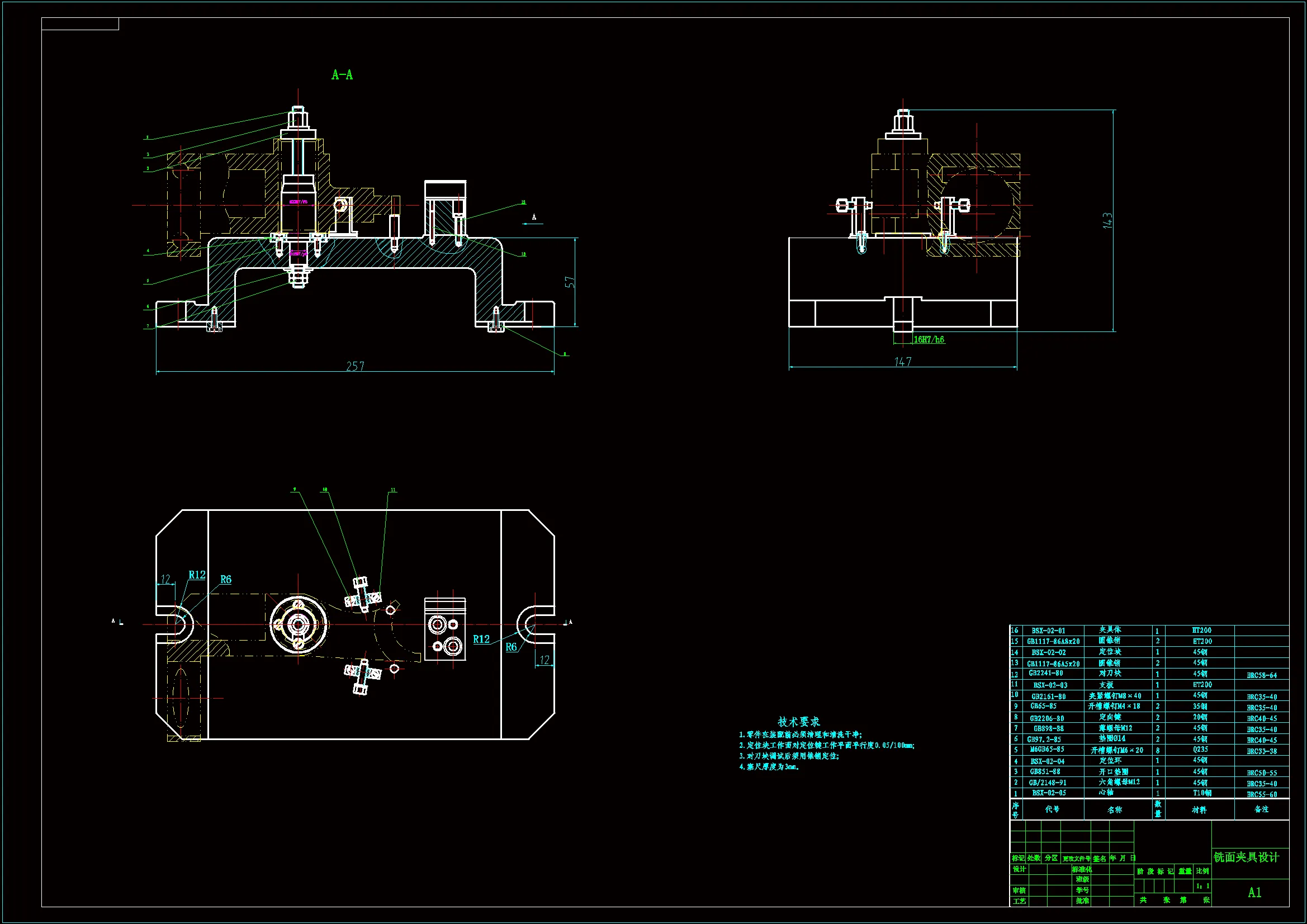The width and height of the screenshot is (1307, 924).
Task: Select the 材料 column header
Action: (x=1200, y=809)
